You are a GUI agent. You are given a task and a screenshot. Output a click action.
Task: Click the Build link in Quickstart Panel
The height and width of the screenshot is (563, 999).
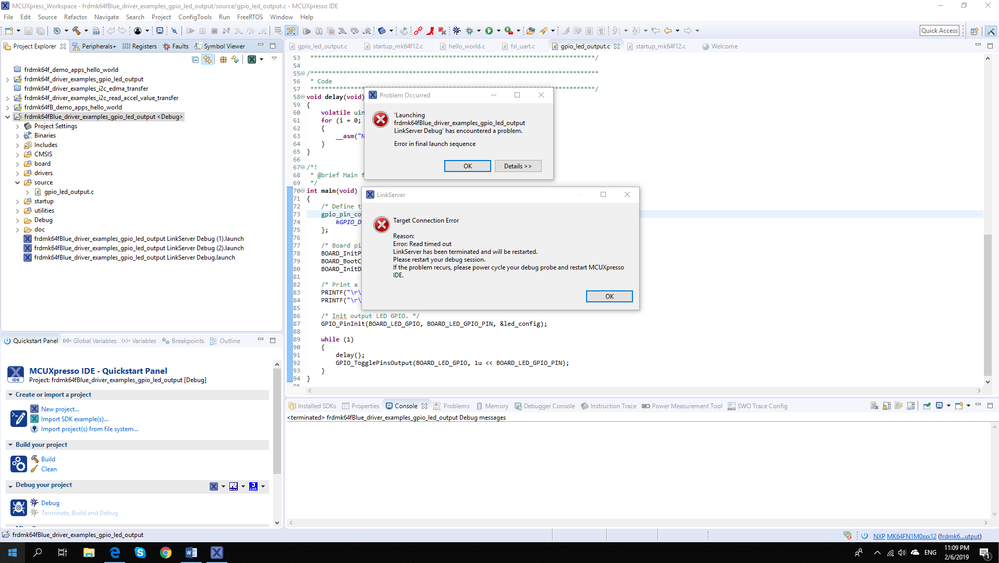(x=48, y=459)
